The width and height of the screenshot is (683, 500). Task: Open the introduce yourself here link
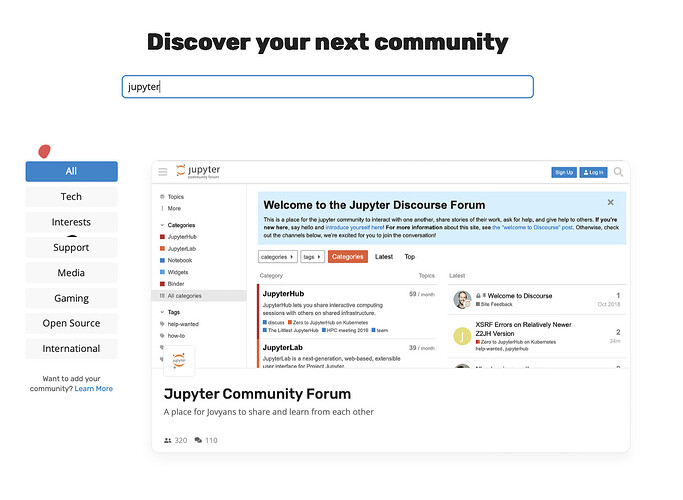pos(355,227)
